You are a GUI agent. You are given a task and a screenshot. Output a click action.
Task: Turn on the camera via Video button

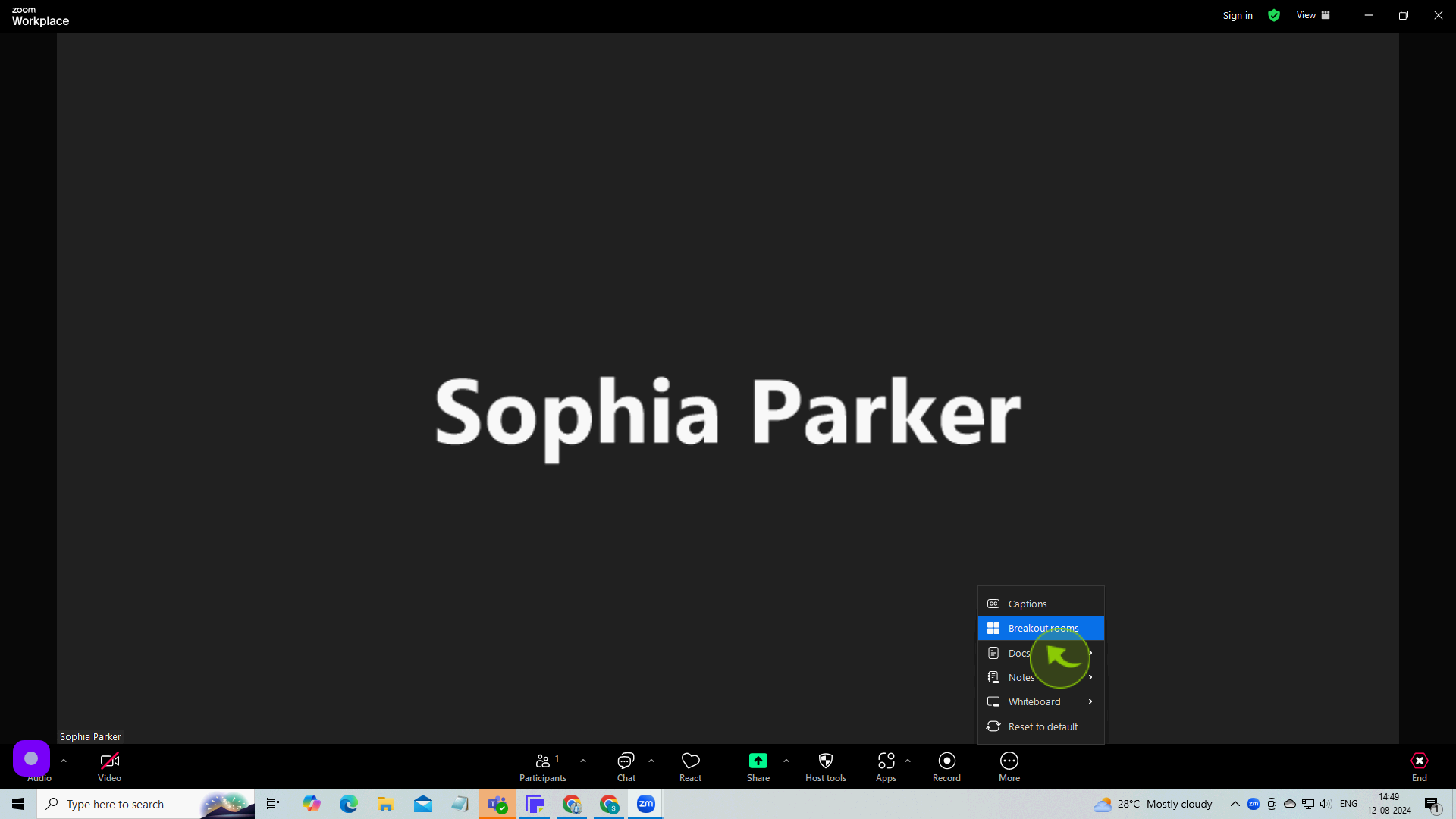(109, 767)
